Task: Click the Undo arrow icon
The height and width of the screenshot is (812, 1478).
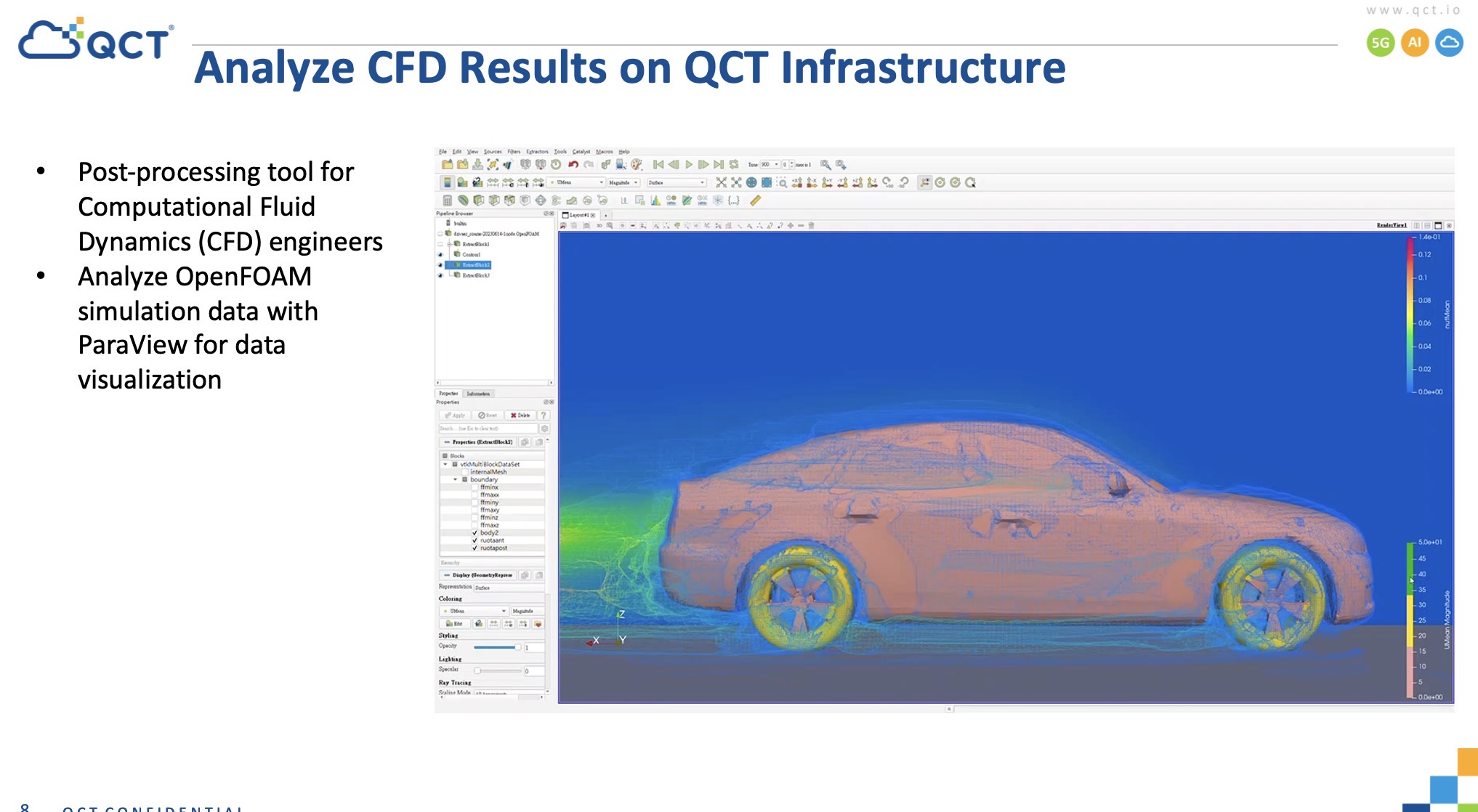Action: click(x=573, y=165)
